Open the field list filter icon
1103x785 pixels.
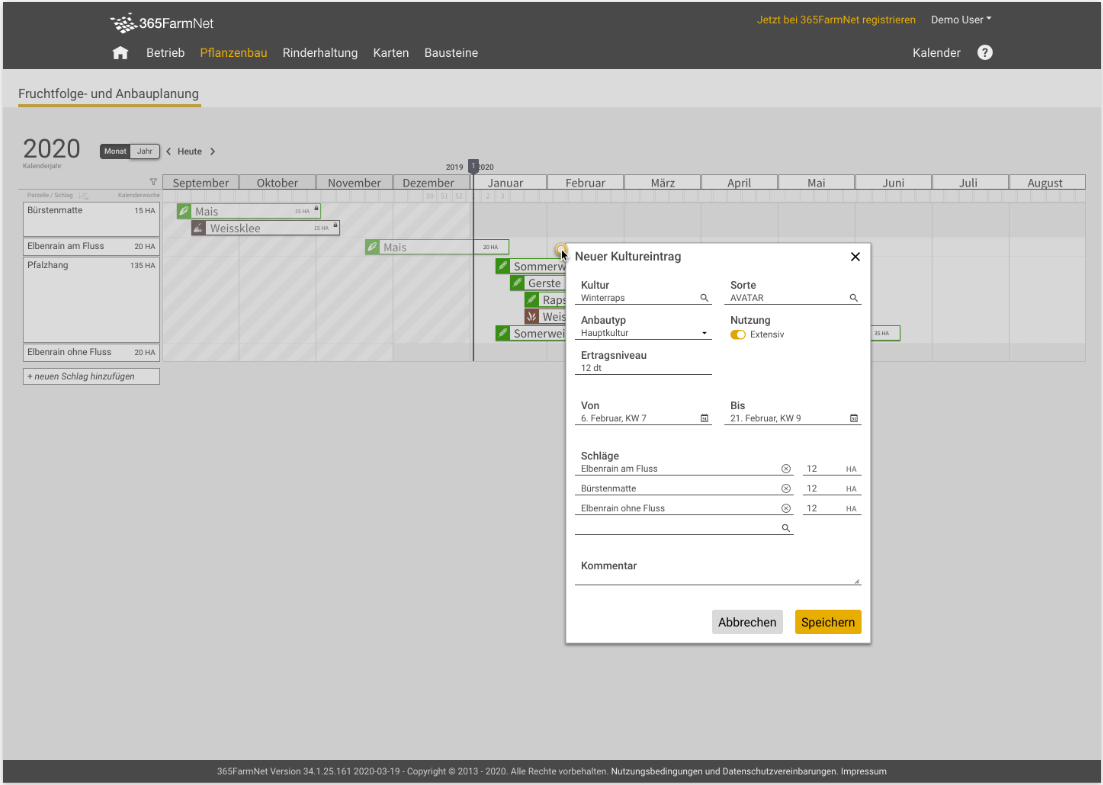[x=153, y=182]
